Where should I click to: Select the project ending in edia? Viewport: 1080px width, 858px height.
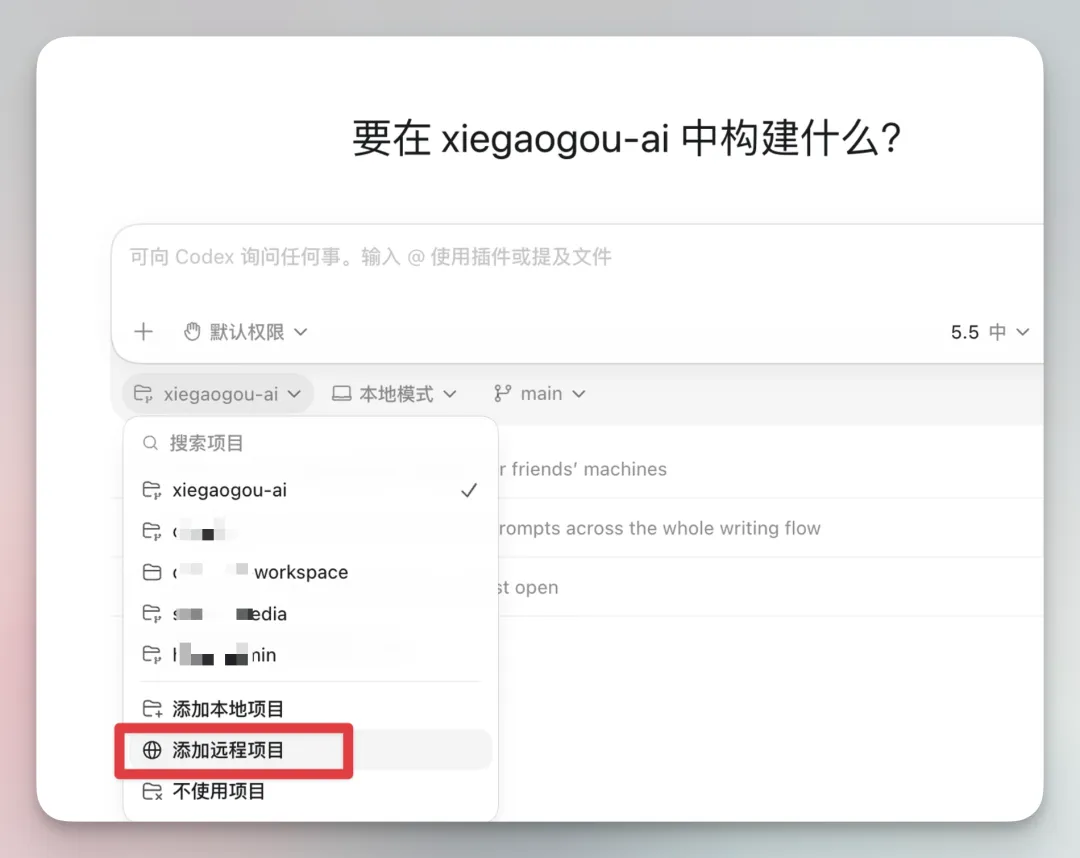tap(311, 614)
